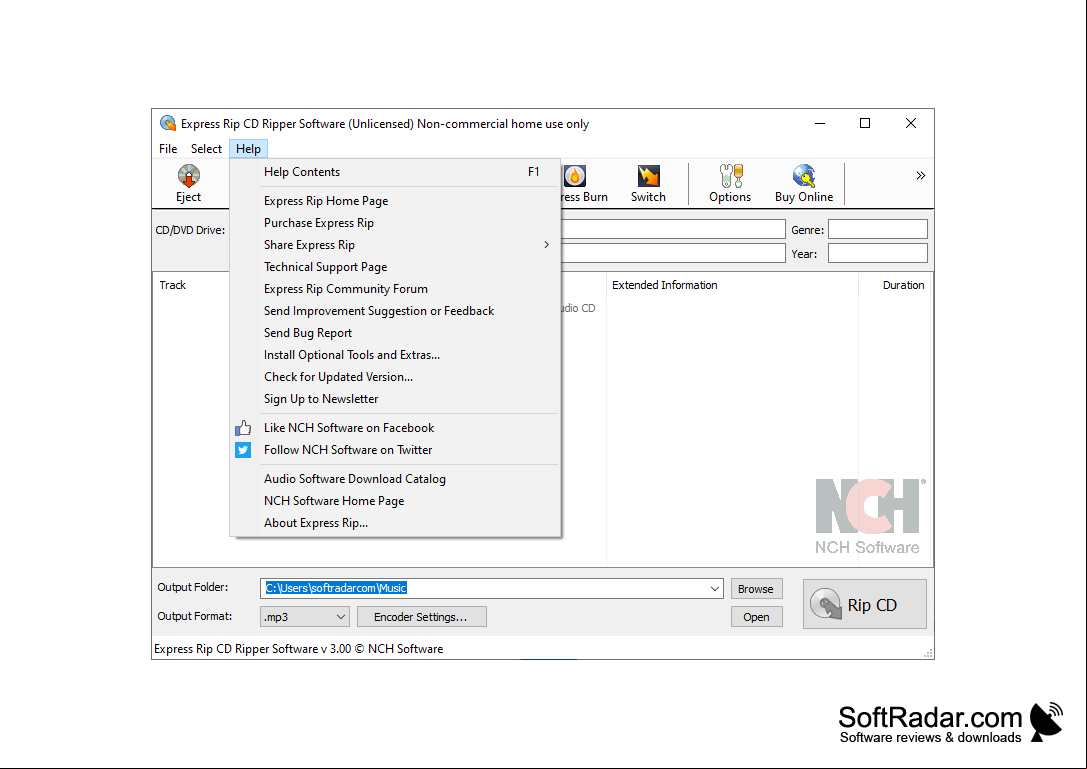Screen dimensions: 1087x769
Task: Expand the Share Express Rip submenu arrow
Action: click(x=546, y=245)
